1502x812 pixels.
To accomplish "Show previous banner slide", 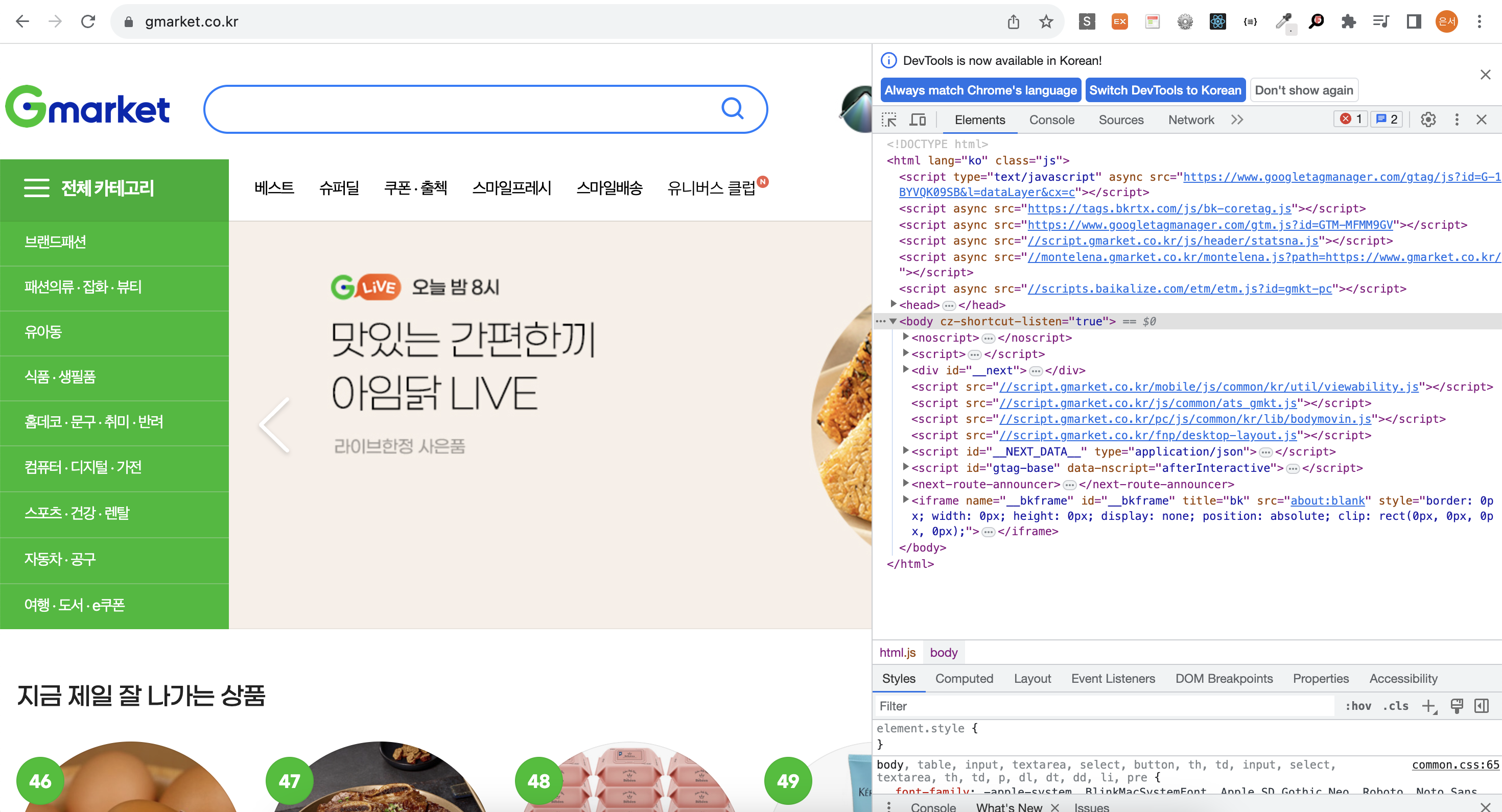I will (275, 425).
